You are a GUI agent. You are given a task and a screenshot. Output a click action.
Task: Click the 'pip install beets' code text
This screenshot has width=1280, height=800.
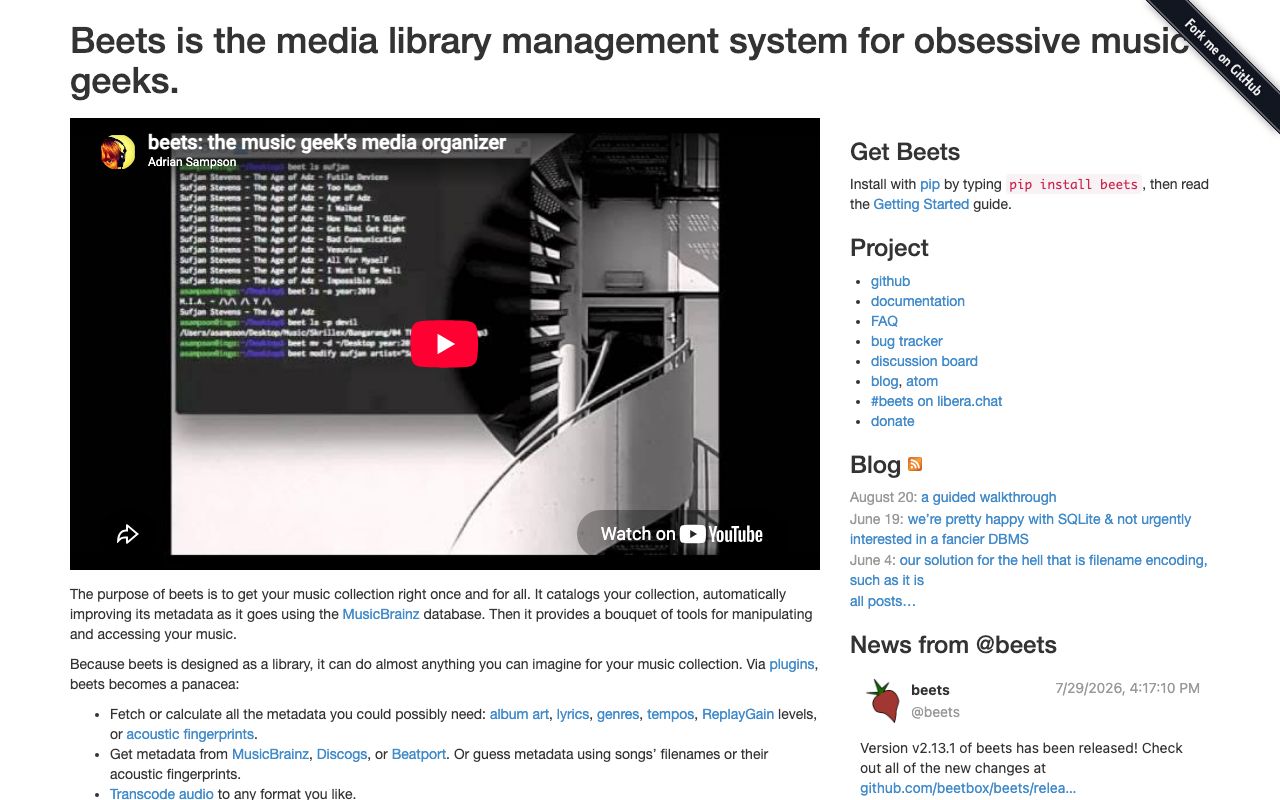pyautogui.click(x=1073, y=184)
